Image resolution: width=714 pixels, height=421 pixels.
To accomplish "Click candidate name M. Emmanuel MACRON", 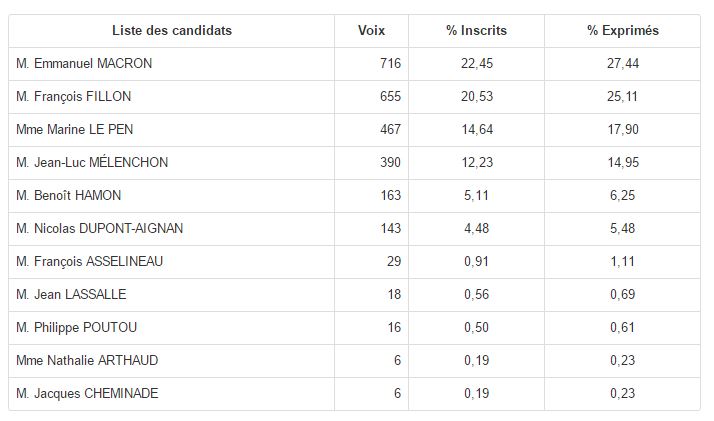I will pyautogui.click(x=84, y=64).
